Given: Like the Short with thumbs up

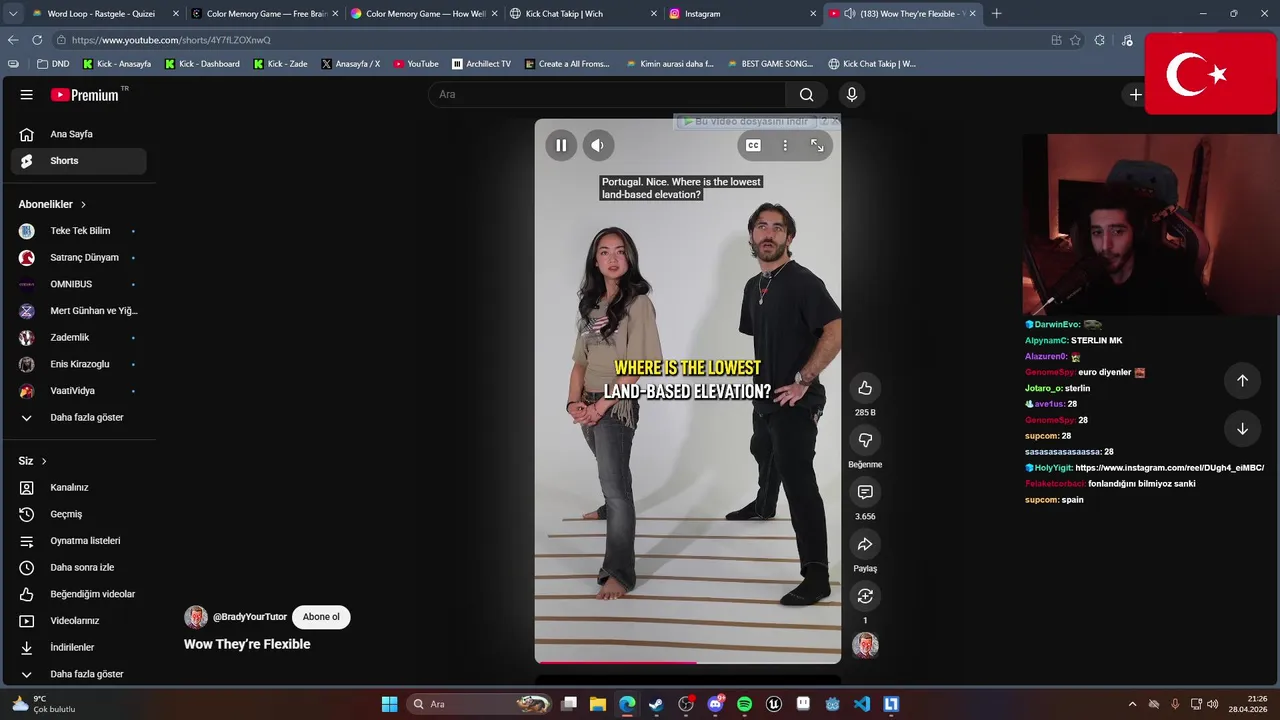Looking at the screenshot, I should (x=865, y=388).
